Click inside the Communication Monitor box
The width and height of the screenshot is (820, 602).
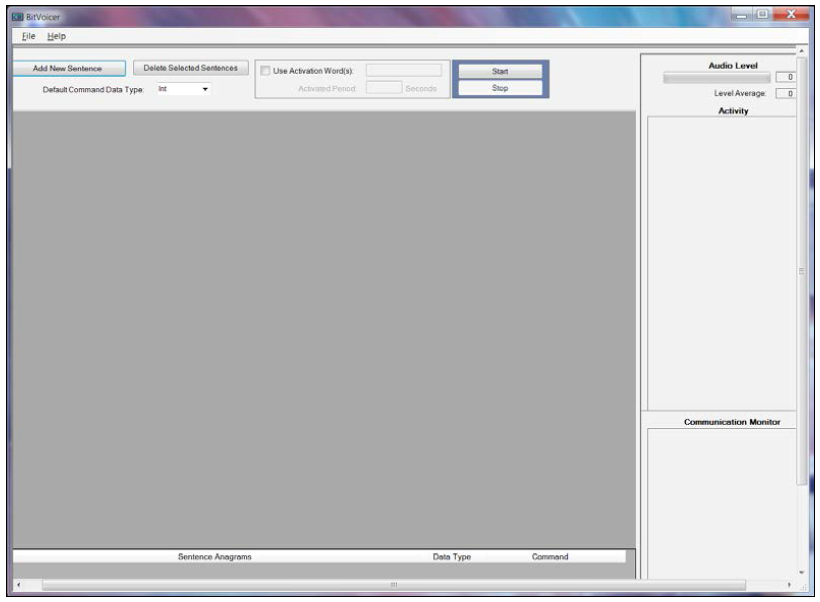pos(722,503)
